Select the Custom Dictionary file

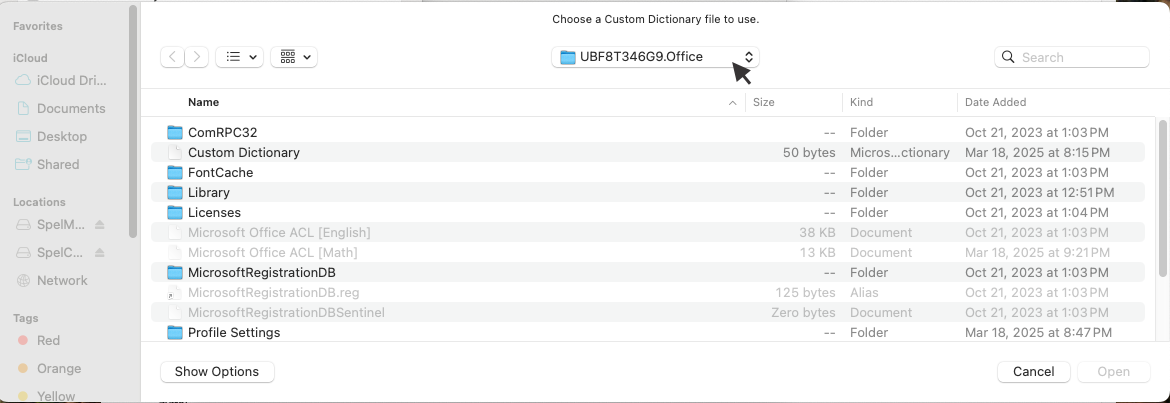[x=243, y=153]
